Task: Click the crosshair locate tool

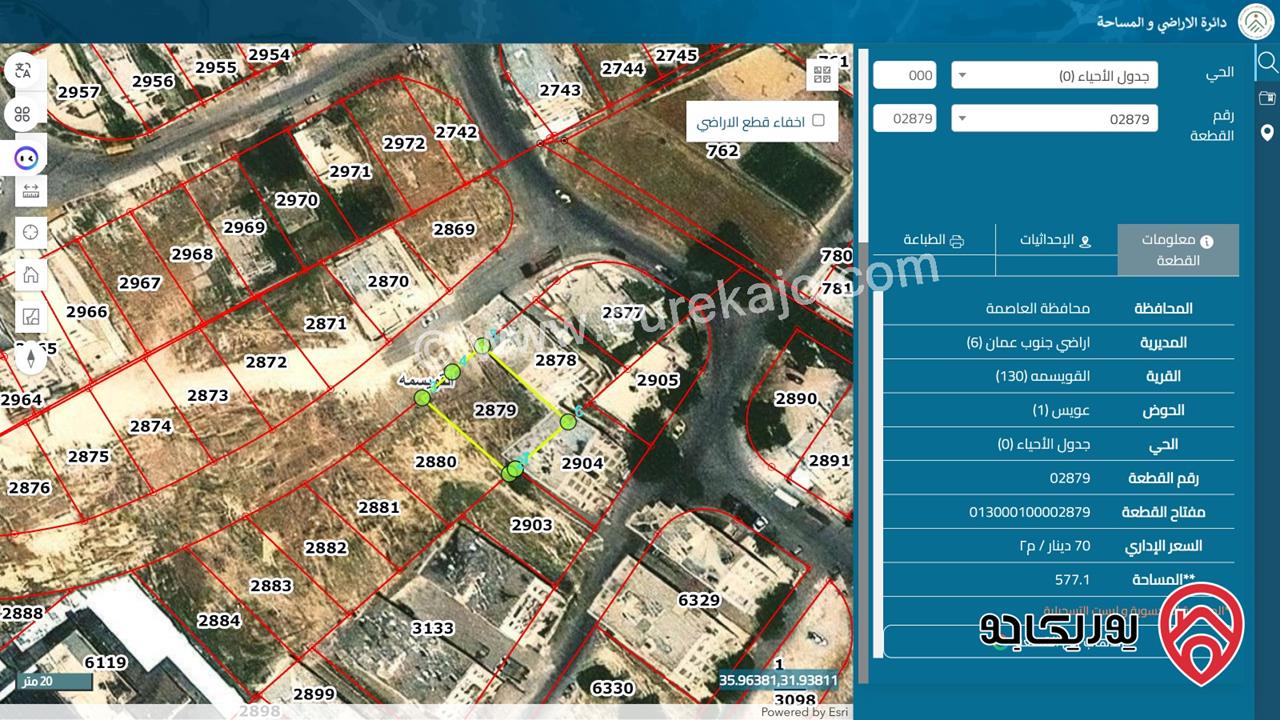Action: 30,232
